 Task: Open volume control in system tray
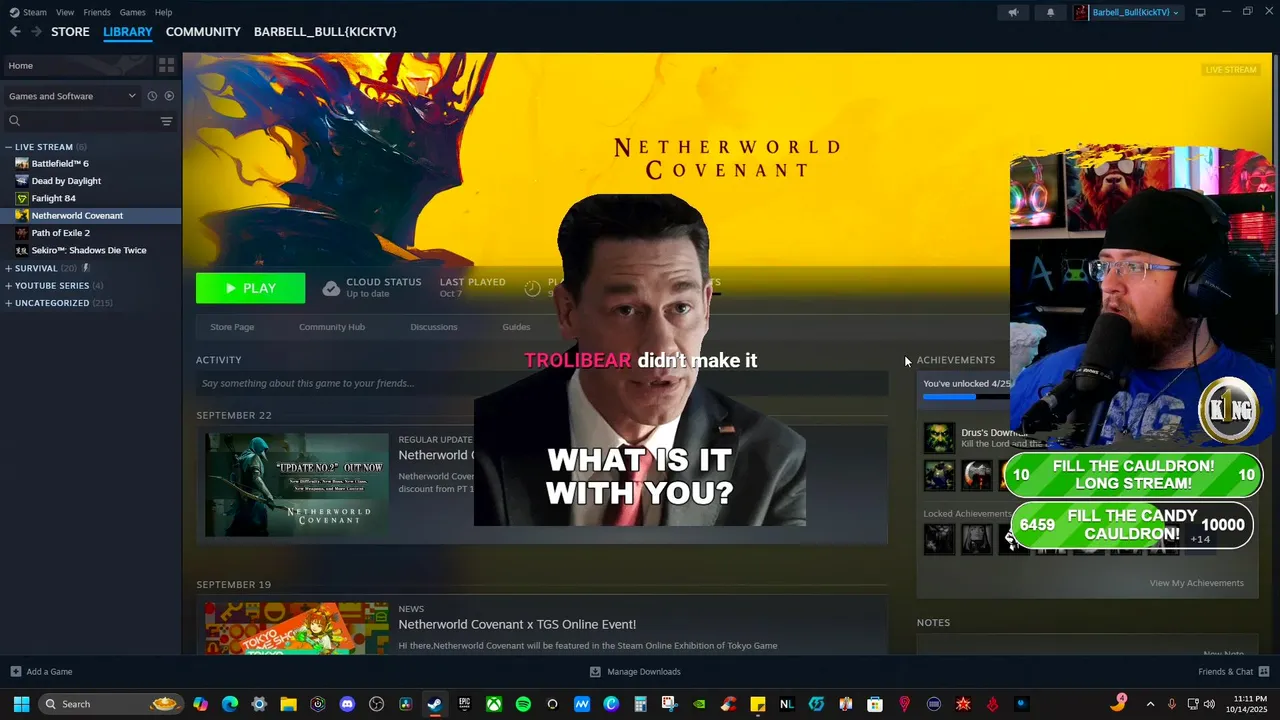tap(1211, 704)
